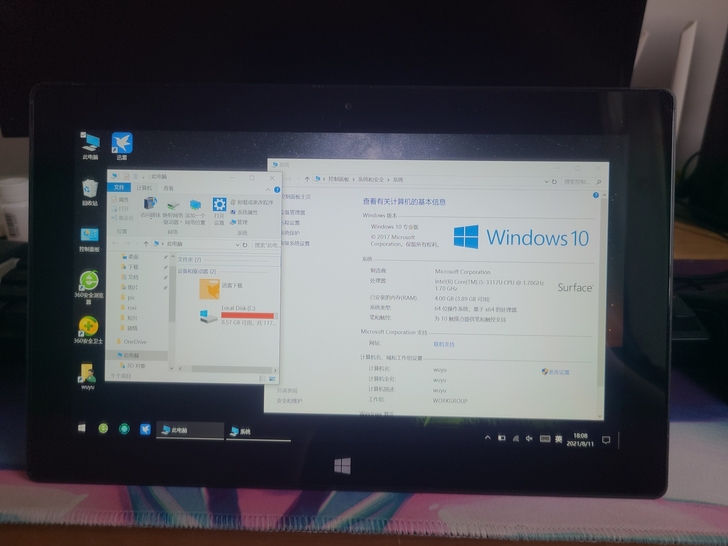Select 图片 in Explorer navigation pane

(130, 287)
